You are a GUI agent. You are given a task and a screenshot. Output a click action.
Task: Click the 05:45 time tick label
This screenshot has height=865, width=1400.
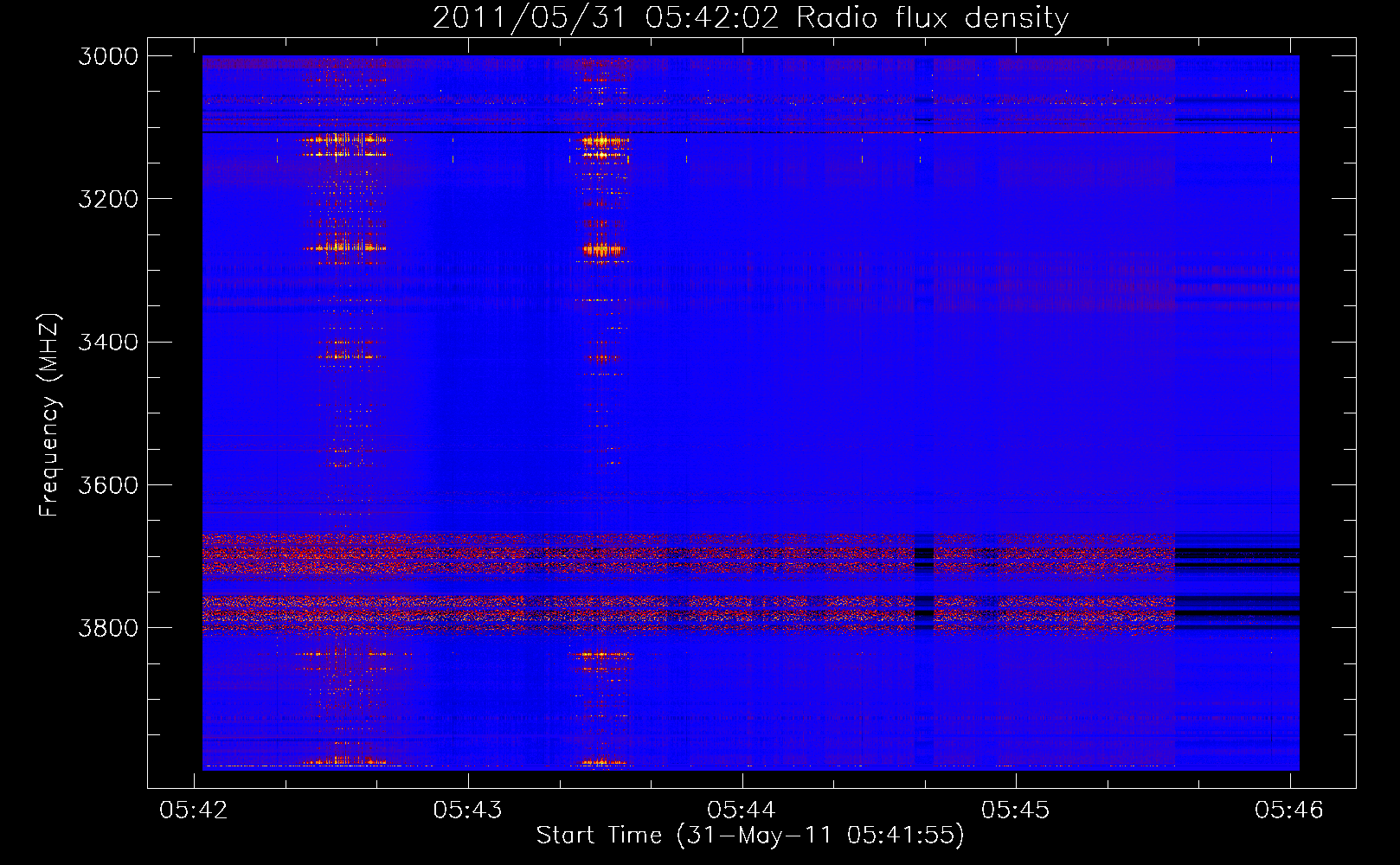[x=1015, y=810]
